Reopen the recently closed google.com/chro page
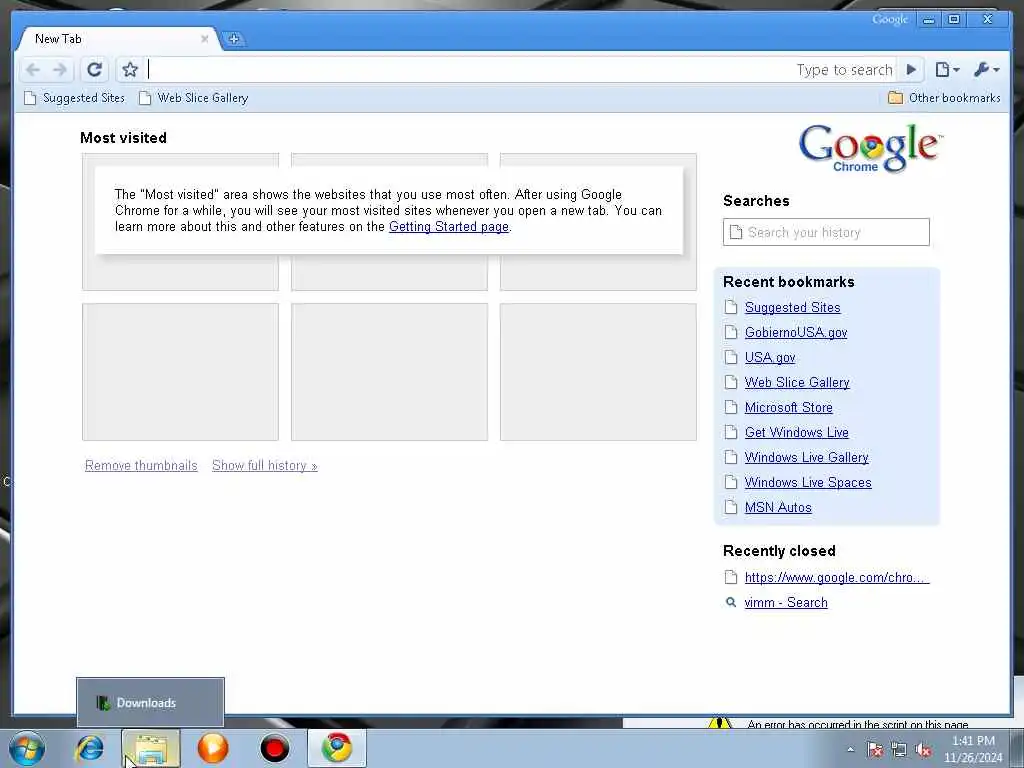Viewport: 1024px width, 768px height. coord(836,577)
